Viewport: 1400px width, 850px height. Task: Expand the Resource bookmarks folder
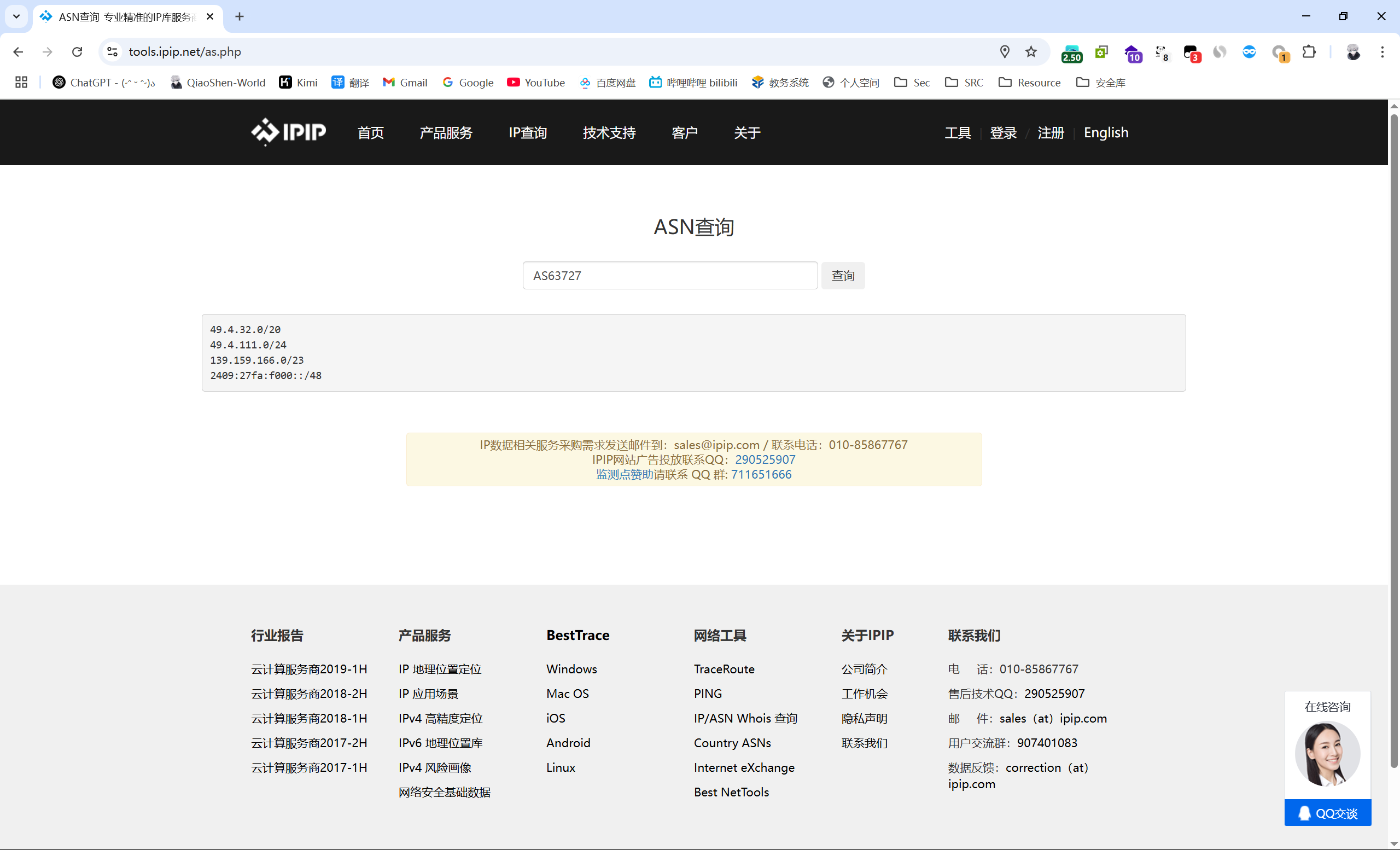(x=1029, y=83)
